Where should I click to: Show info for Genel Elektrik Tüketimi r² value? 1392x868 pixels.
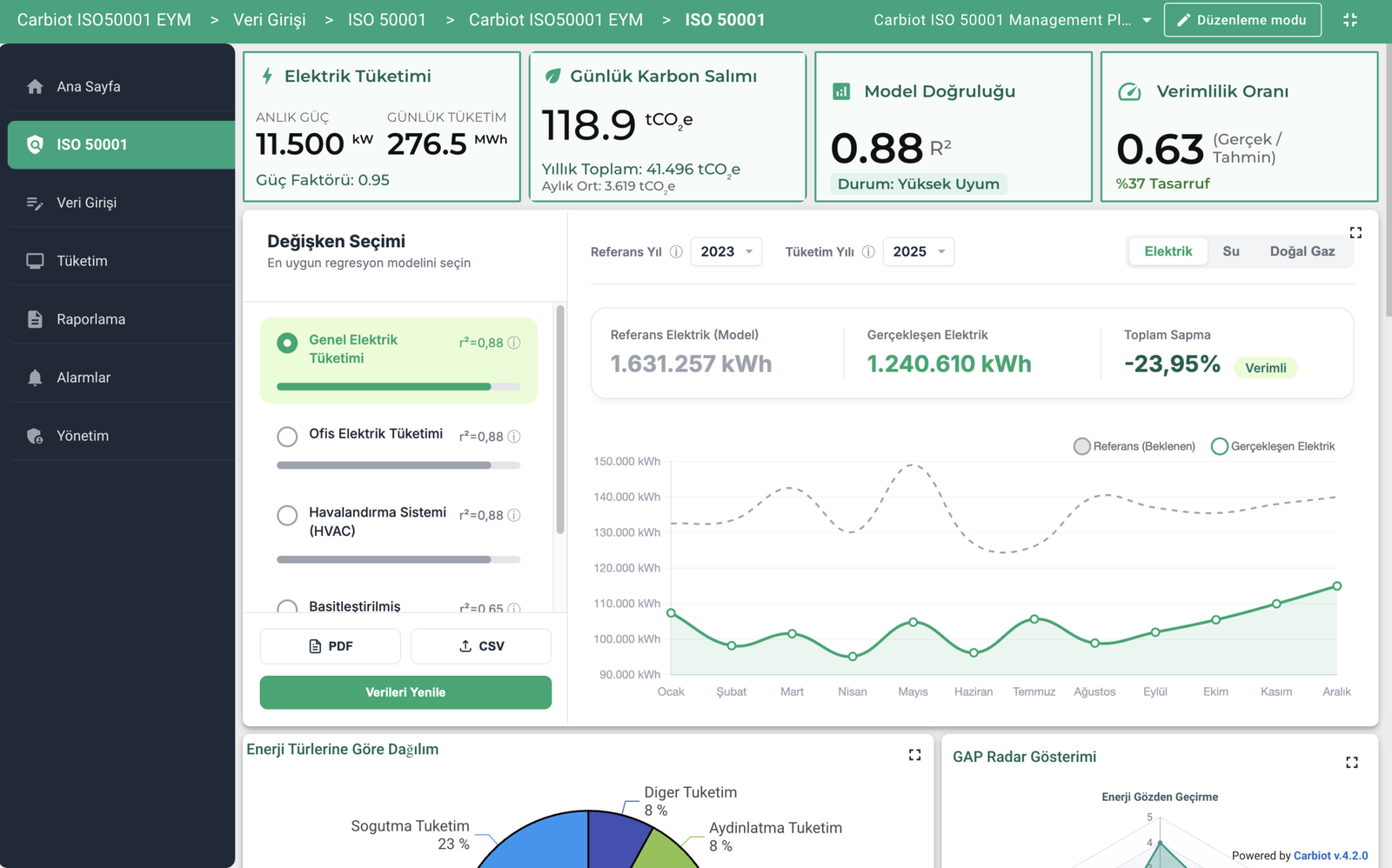[x=514, y=343]
